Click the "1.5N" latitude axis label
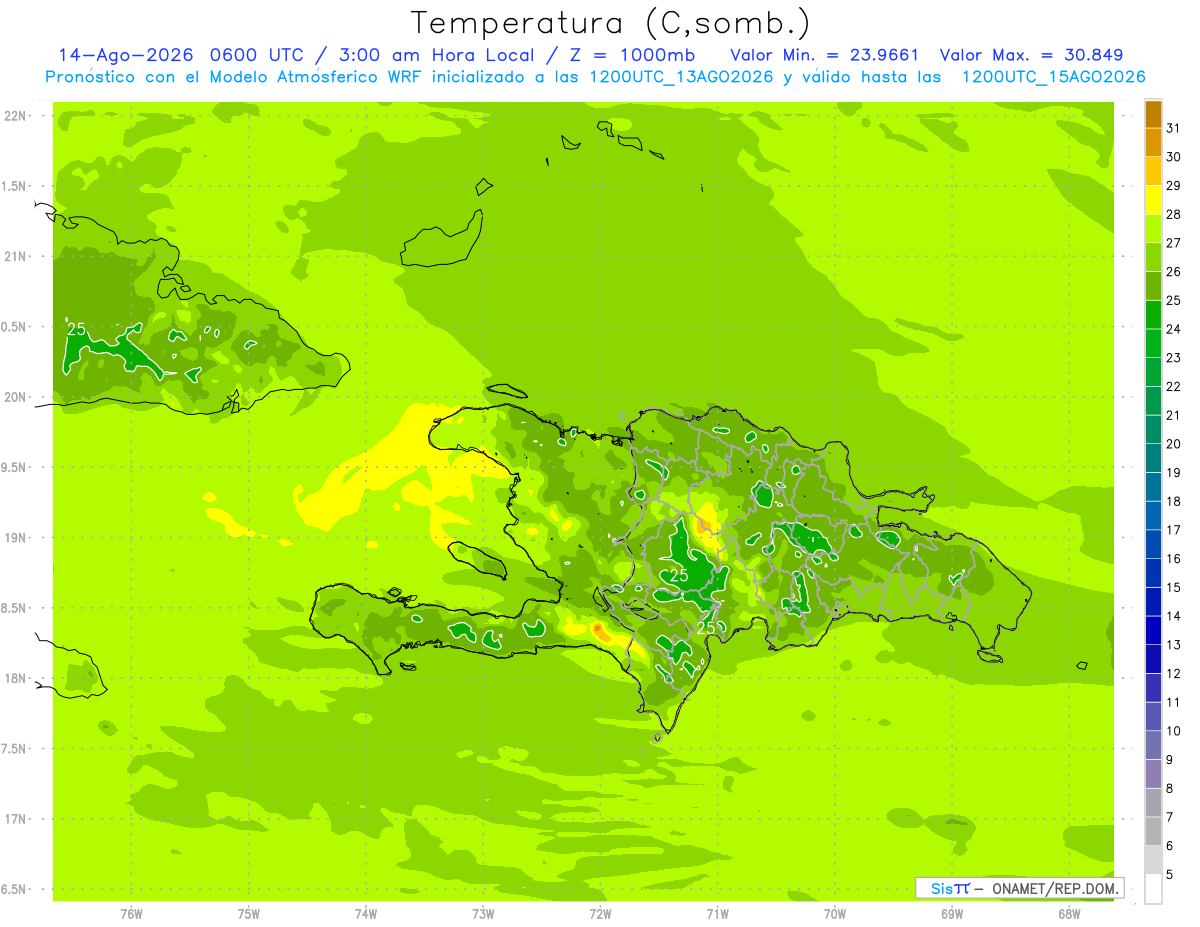 15,186
